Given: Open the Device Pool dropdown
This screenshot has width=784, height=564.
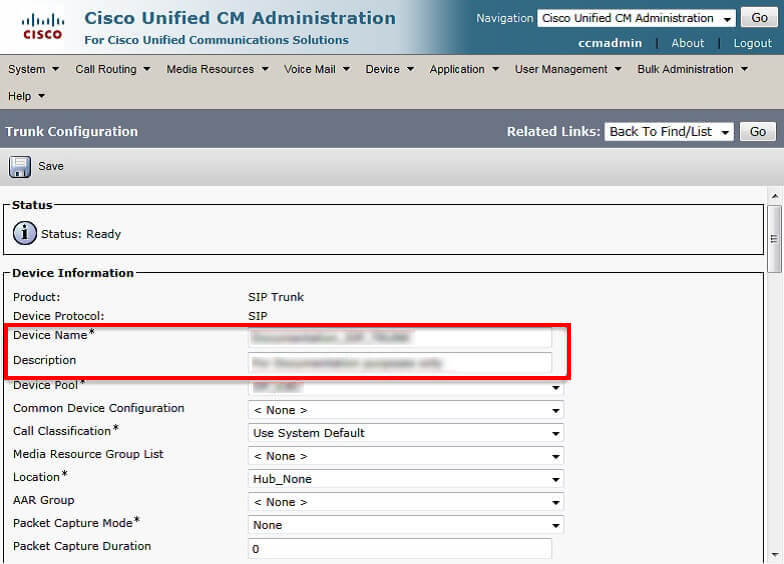Looking at the screenshot, I should point(406,387).
